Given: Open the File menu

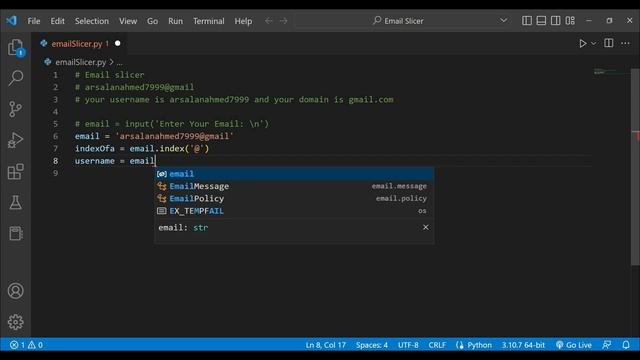Looking at the screenshot, I should (x=34, y=21).
